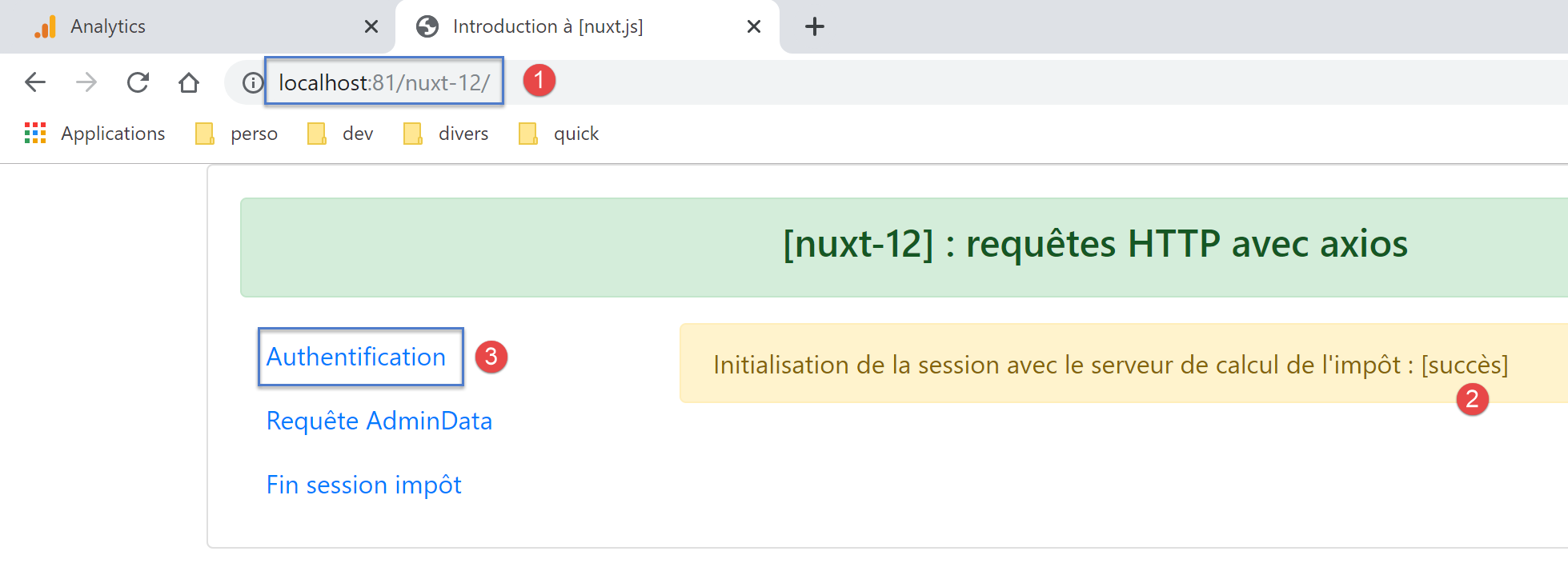Click the Authentification link
Image resolution: width=1568 pixels, height=575 pixels.
[x=356, y=357]
